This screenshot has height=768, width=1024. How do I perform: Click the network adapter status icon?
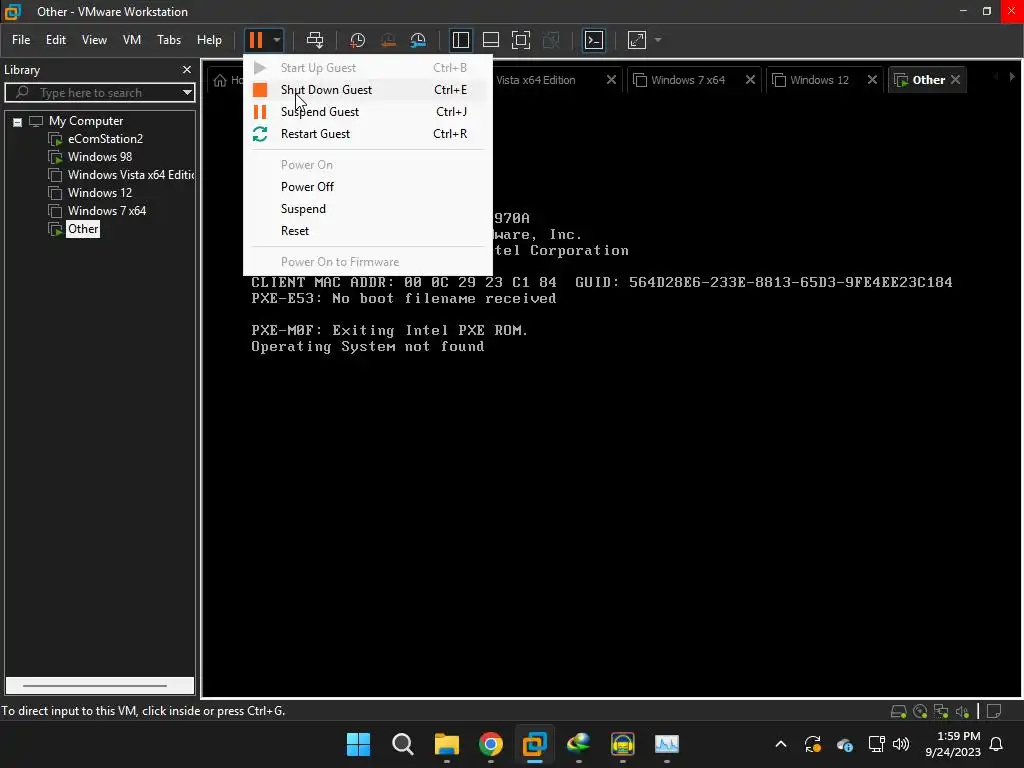coord(941,711)
